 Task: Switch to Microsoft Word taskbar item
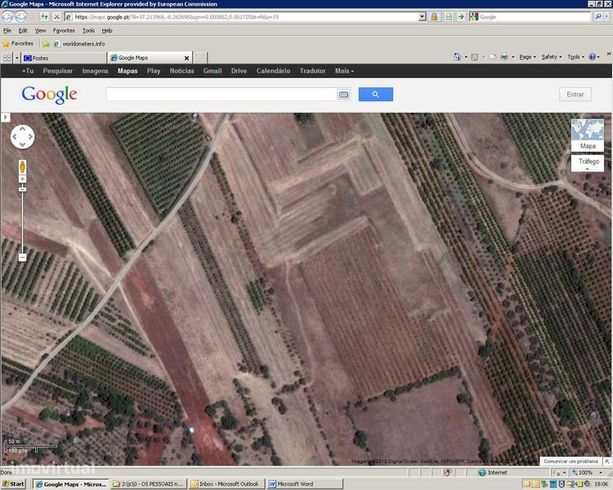pyautogui.click(x=304, y=484)
